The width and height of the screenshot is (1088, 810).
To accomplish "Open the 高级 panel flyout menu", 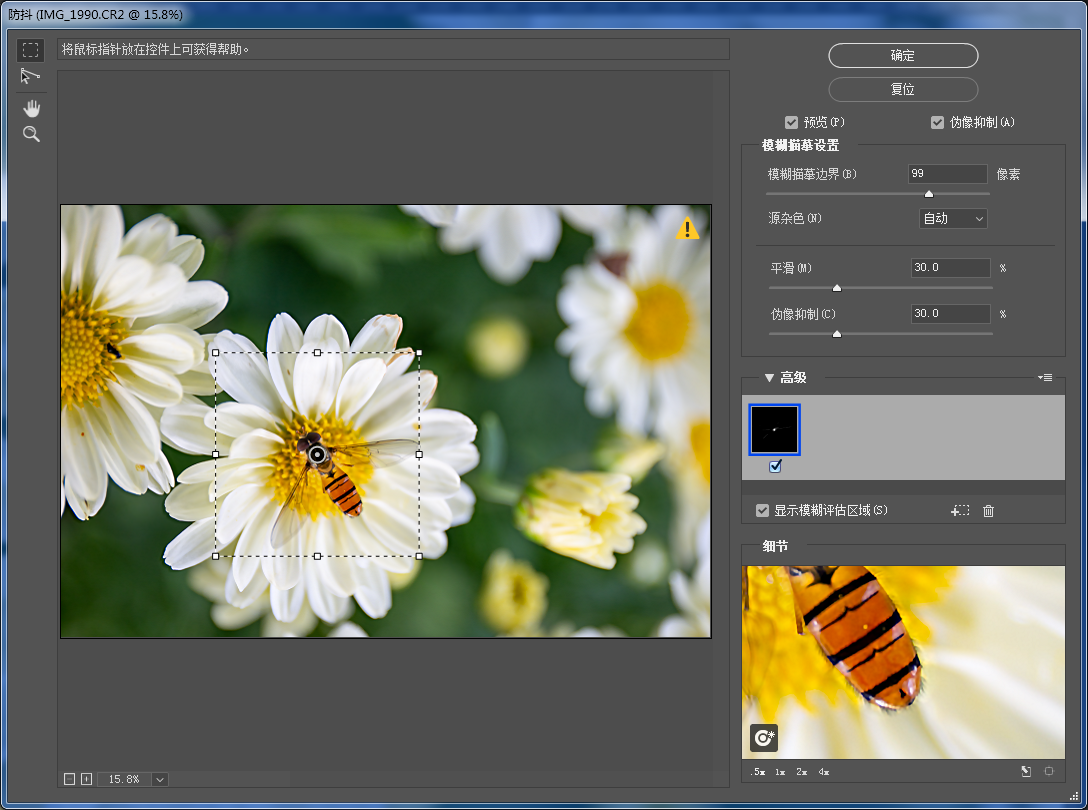I will click(x=1046, y=378).
